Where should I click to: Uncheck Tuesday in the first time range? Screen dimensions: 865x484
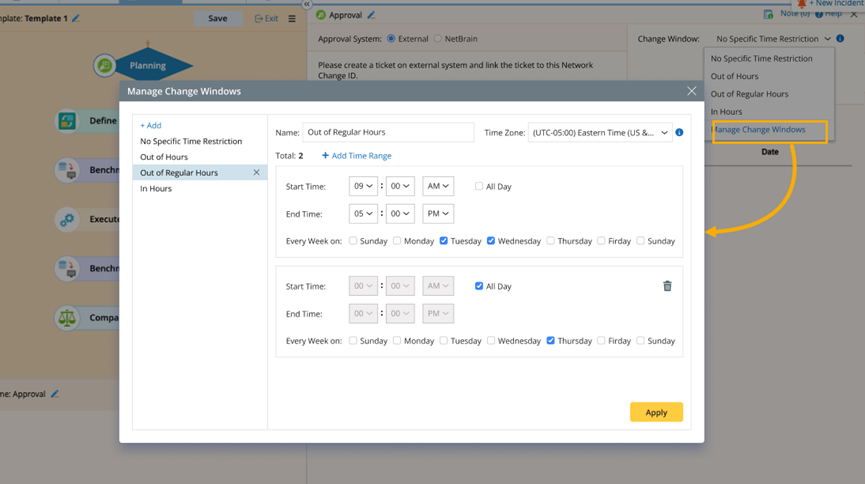click(444, 241)
